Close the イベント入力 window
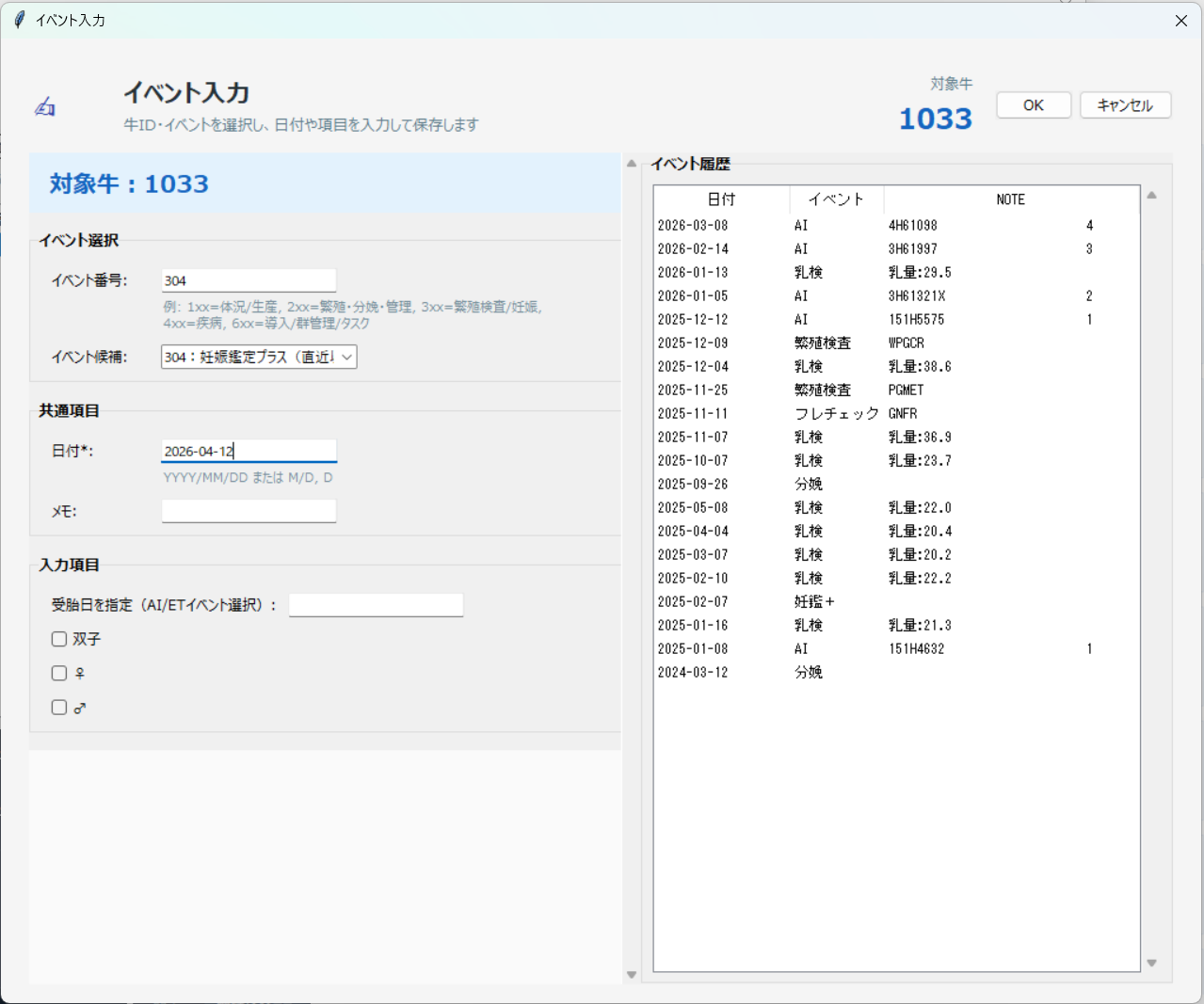Image resolution: width=1204 pixels, height=1004 pixels. [x=1180, y=21]
